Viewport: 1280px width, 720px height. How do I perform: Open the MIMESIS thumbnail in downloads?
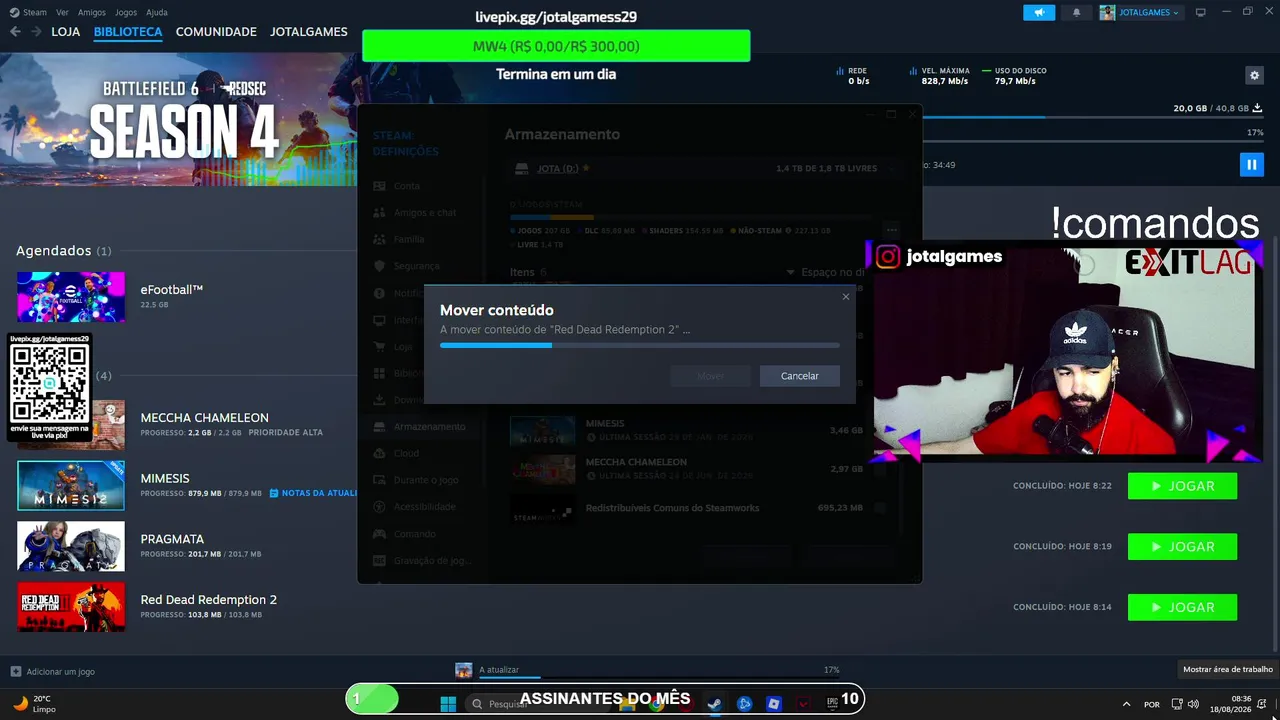pos(71,485)
